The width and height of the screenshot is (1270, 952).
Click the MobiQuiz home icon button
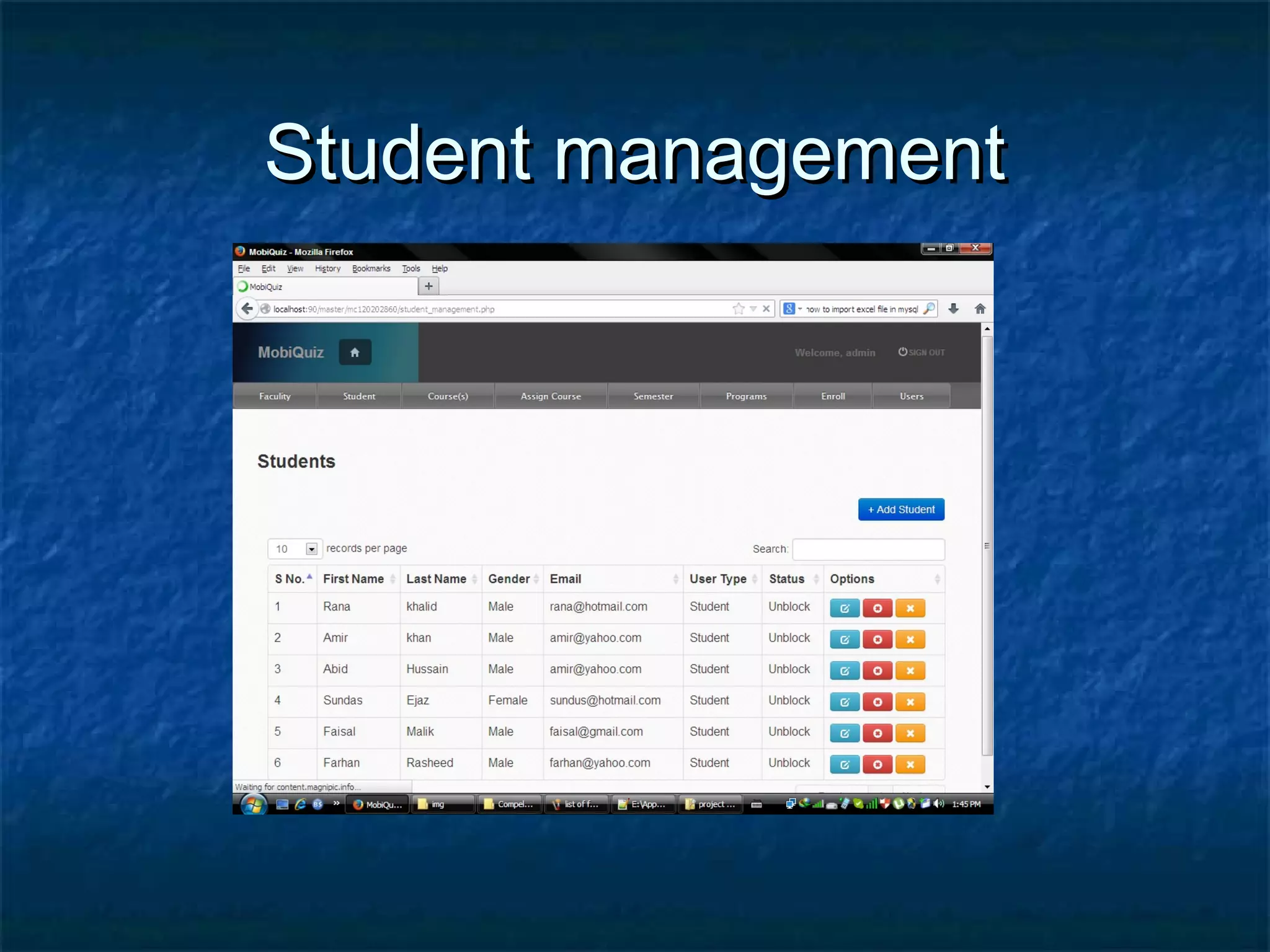[355, 352]
